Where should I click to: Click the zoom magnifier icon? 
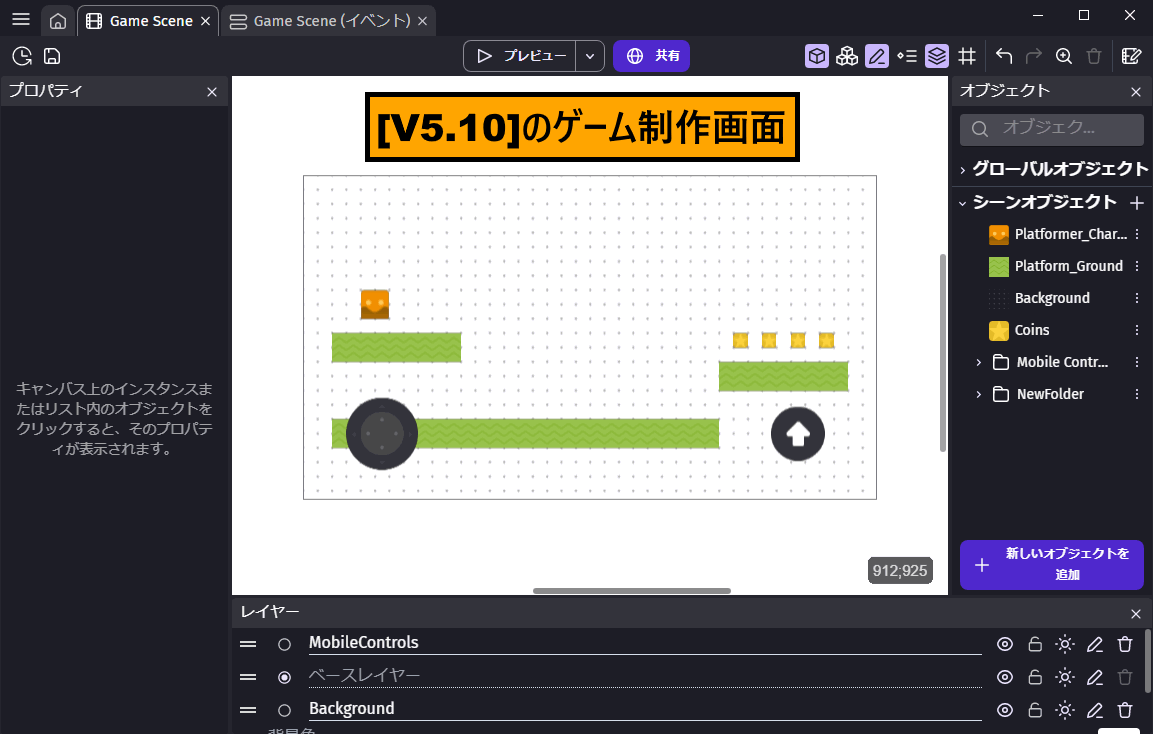1064,56
